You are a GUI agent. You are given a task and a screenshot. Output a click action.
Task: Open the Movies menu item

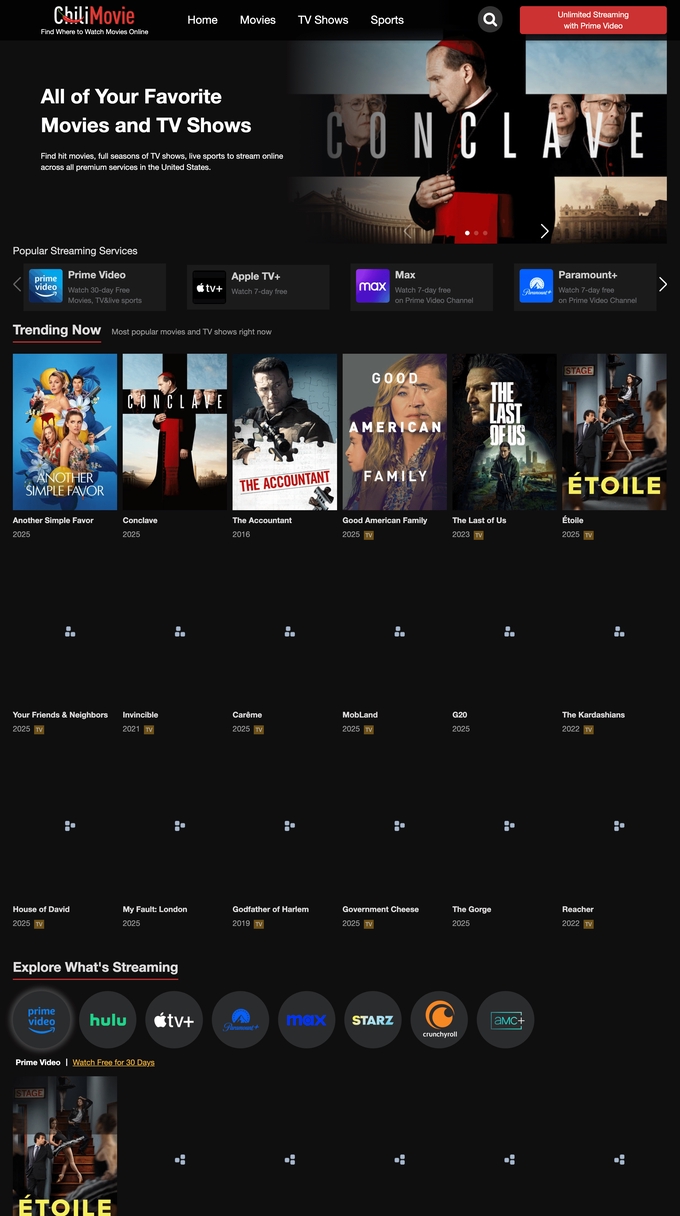257,20
